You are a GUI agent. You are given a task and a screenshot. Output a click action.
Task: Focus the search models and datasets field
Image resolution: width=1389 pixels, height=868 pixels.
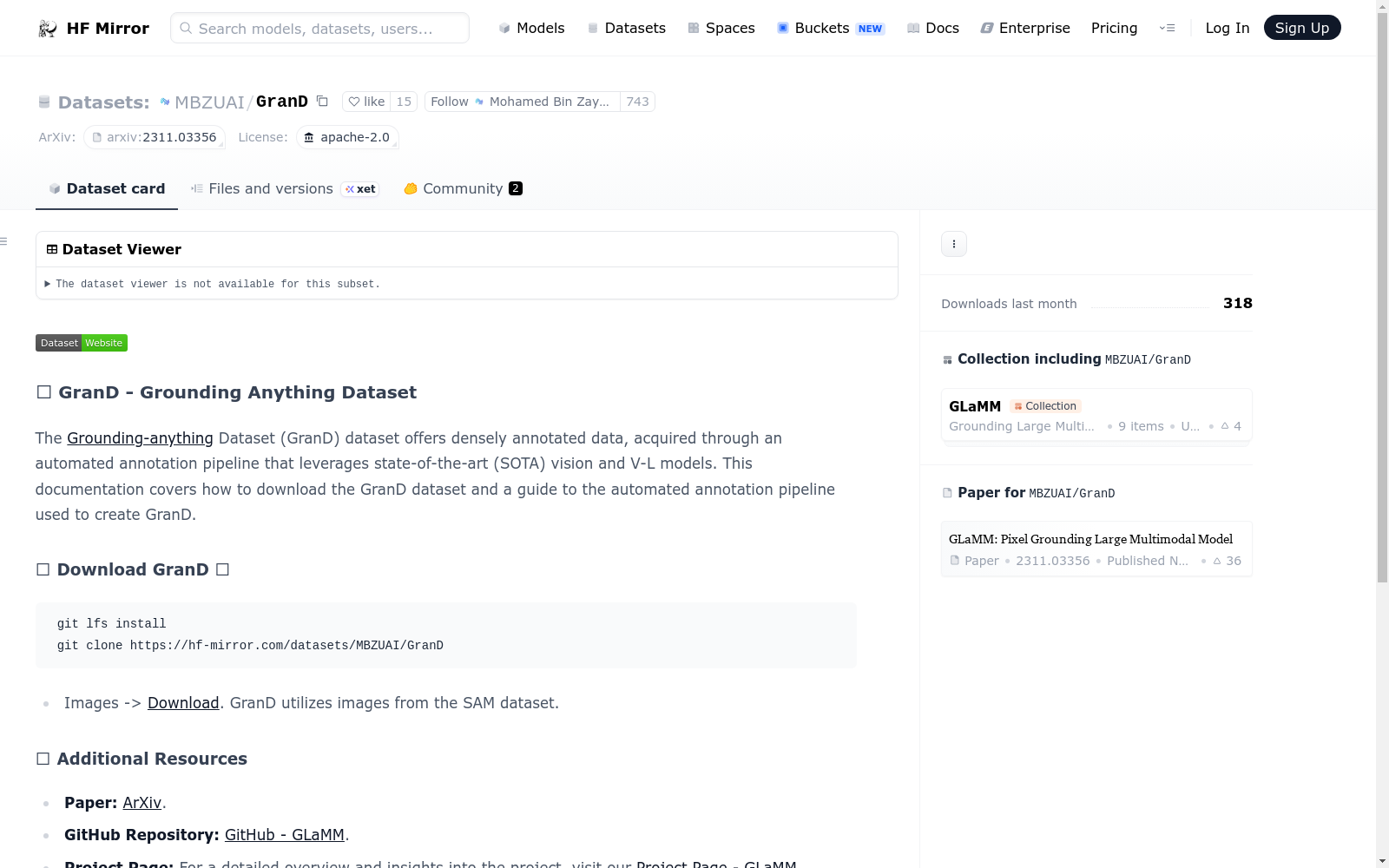(320, 28)
